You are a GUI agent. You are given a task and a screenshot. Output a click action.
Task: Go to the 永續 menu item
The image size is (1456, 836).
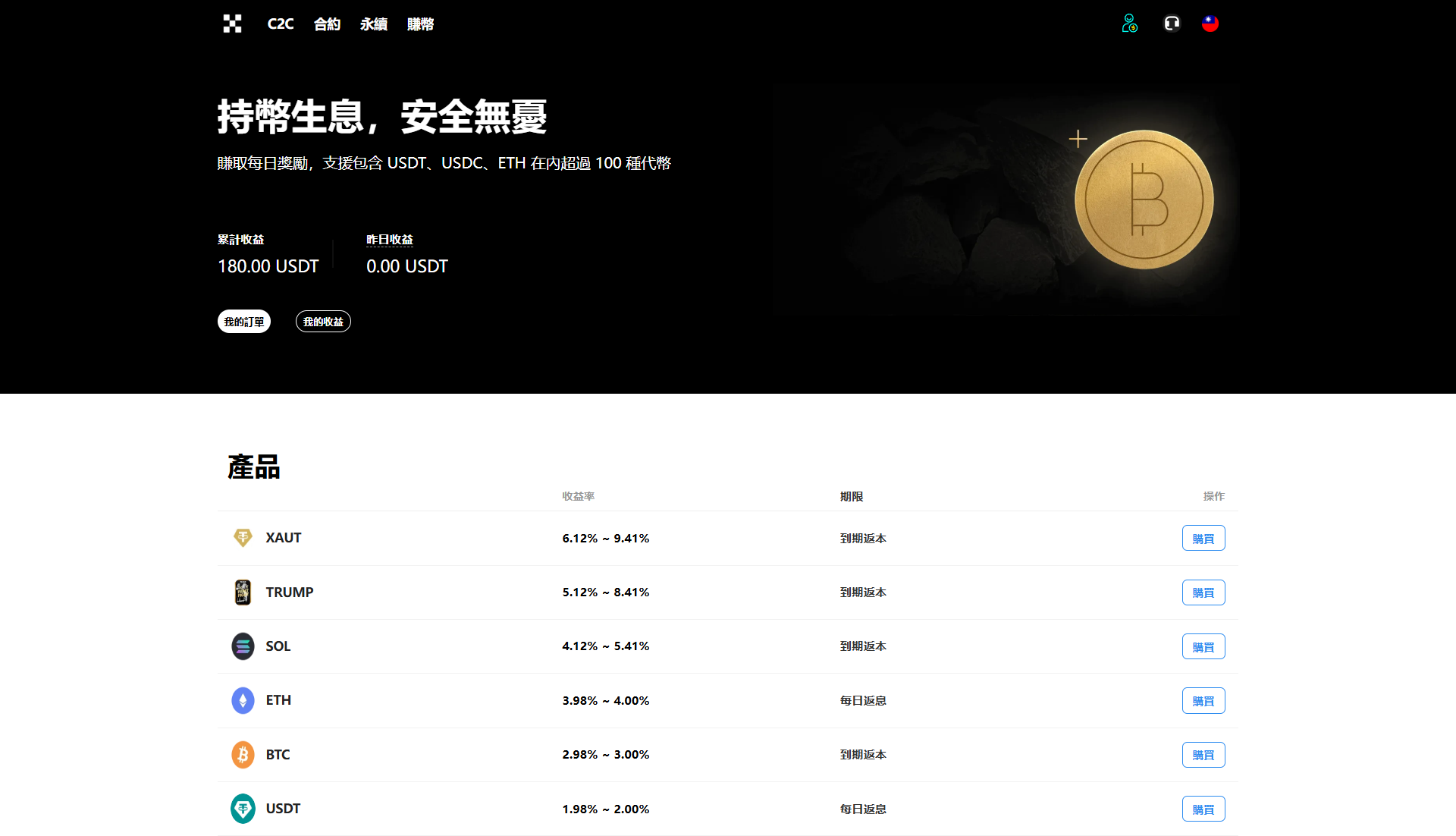pos(373,24)
